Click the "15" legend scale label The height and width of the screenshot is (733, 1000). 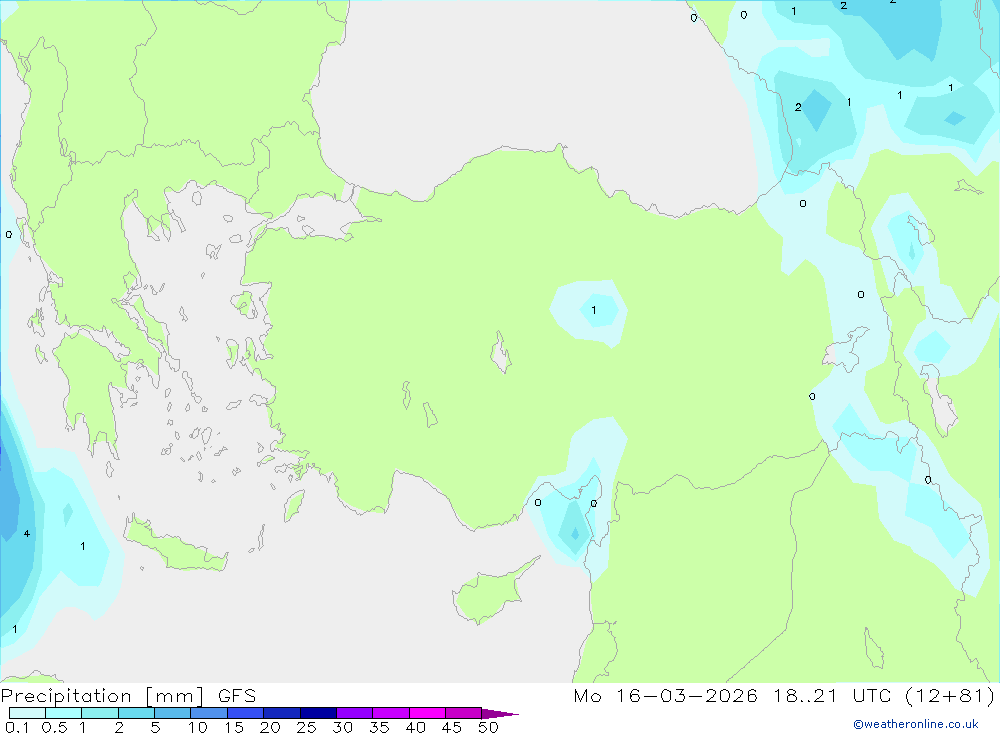(x=234, y=727)
